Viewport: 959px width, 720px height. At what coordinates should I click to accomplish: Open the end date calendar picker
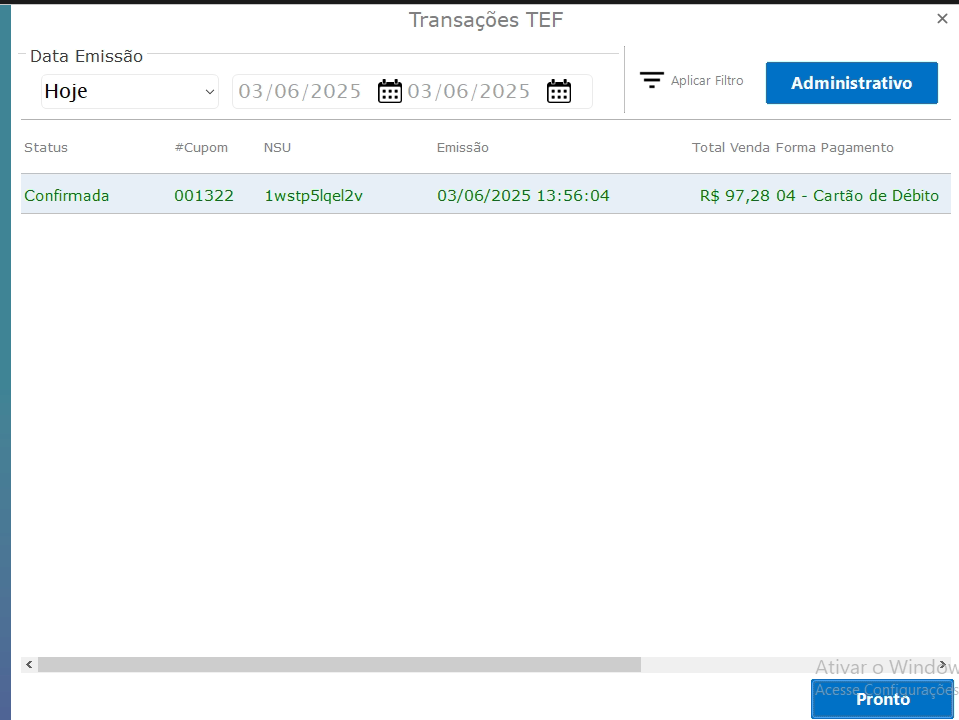point(558,92)
